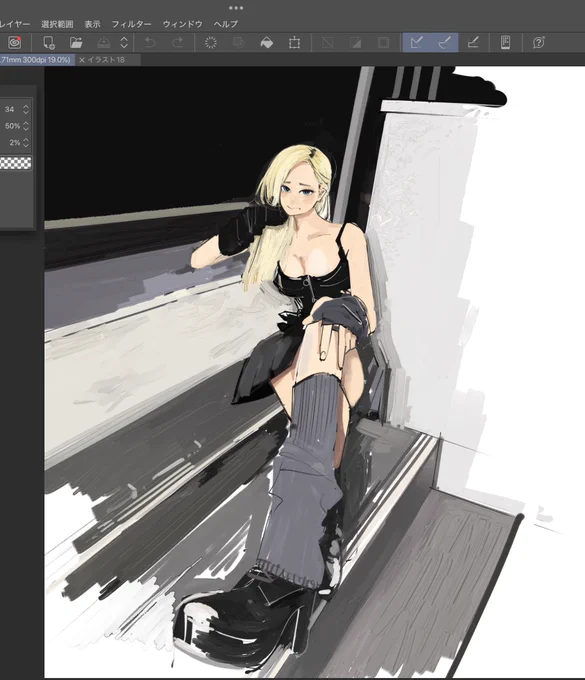Open the ヘルプ menu
585x680 pixels.
226,24
